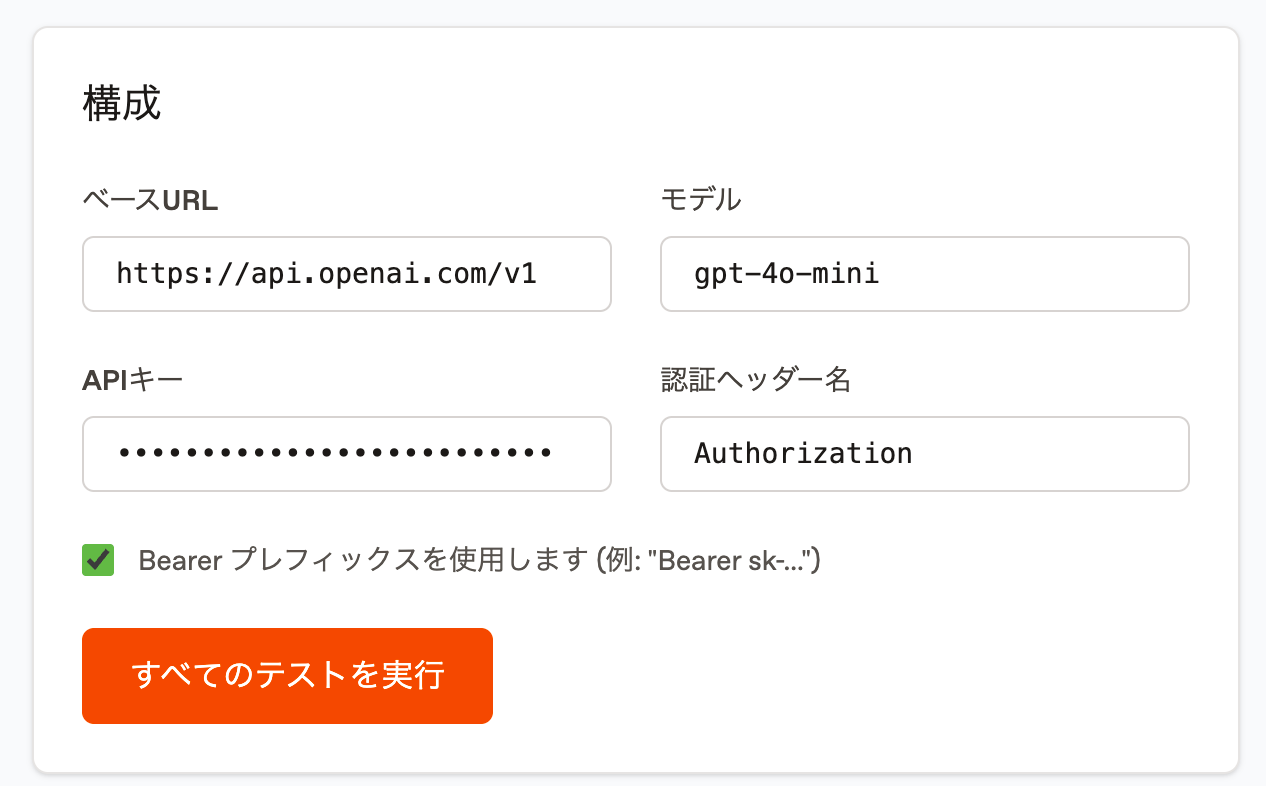The width and height of the screenshot is (1266, 786).
Task: Click the ベースURL label text
Action: click(150, 201)
